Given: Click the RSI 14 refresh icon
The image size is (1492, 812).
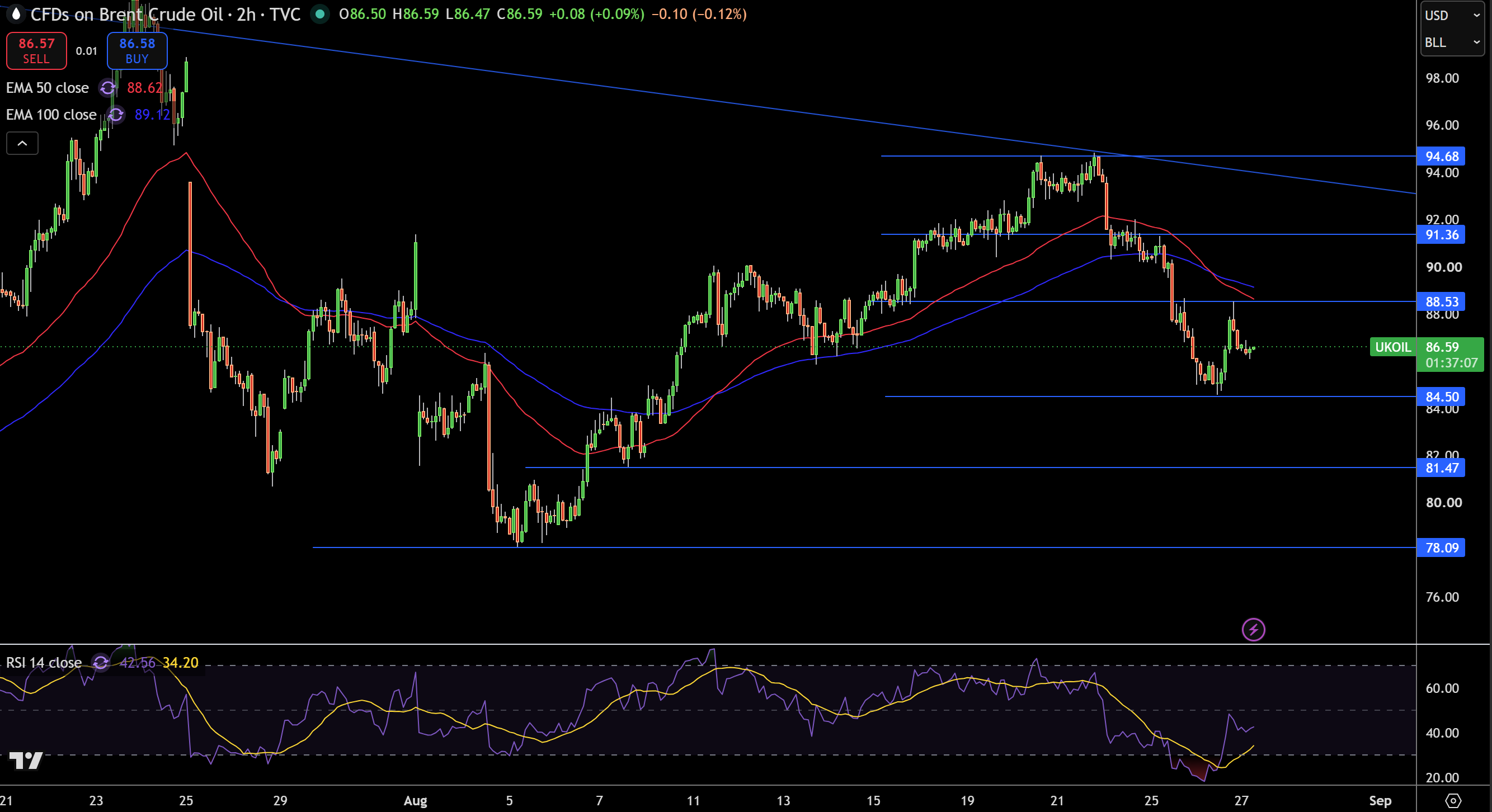Looking at the screenshot, I should pos(101,662).
